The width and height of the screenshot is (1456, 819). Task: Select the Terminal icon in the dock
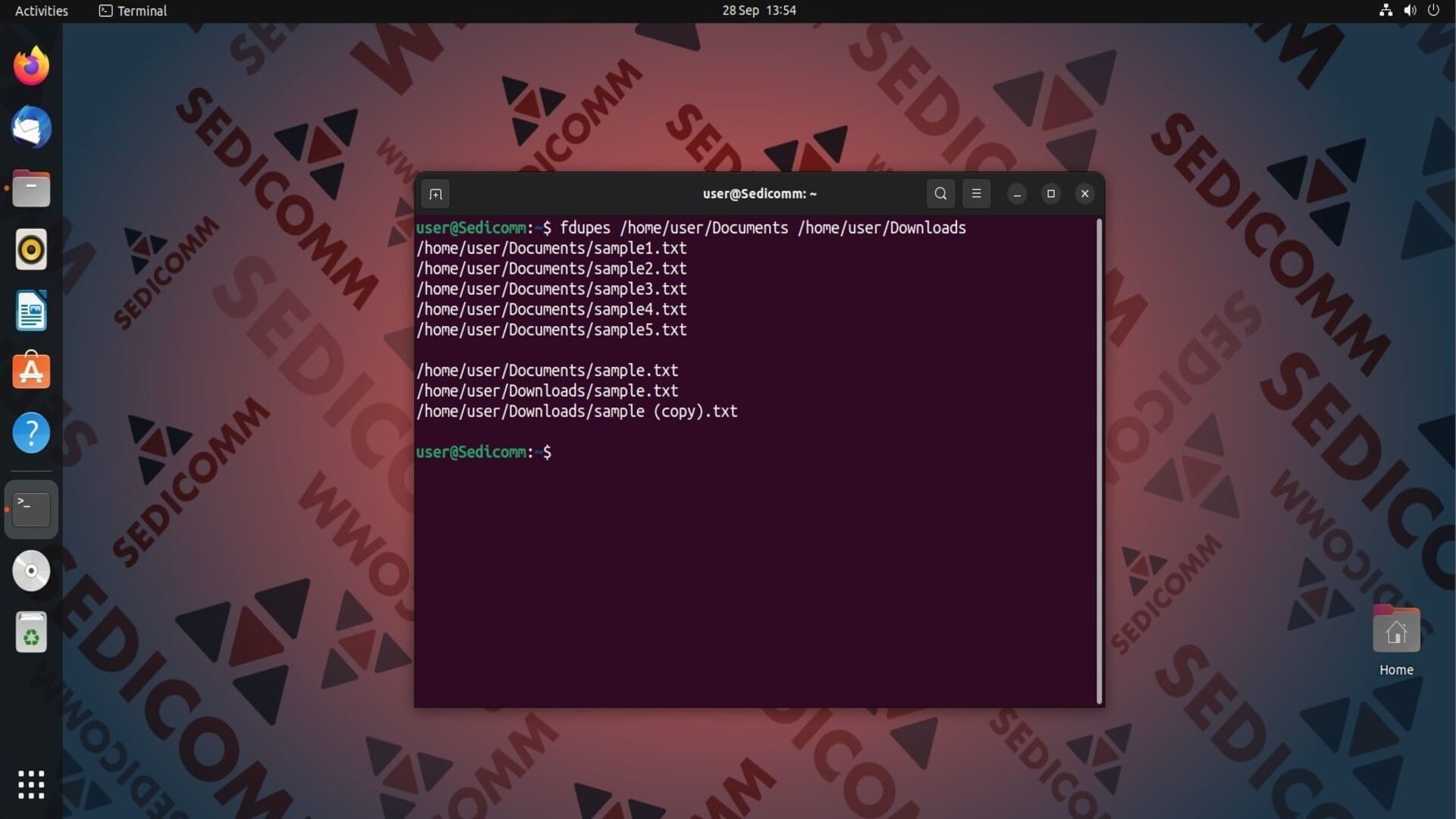click(31, 510)
